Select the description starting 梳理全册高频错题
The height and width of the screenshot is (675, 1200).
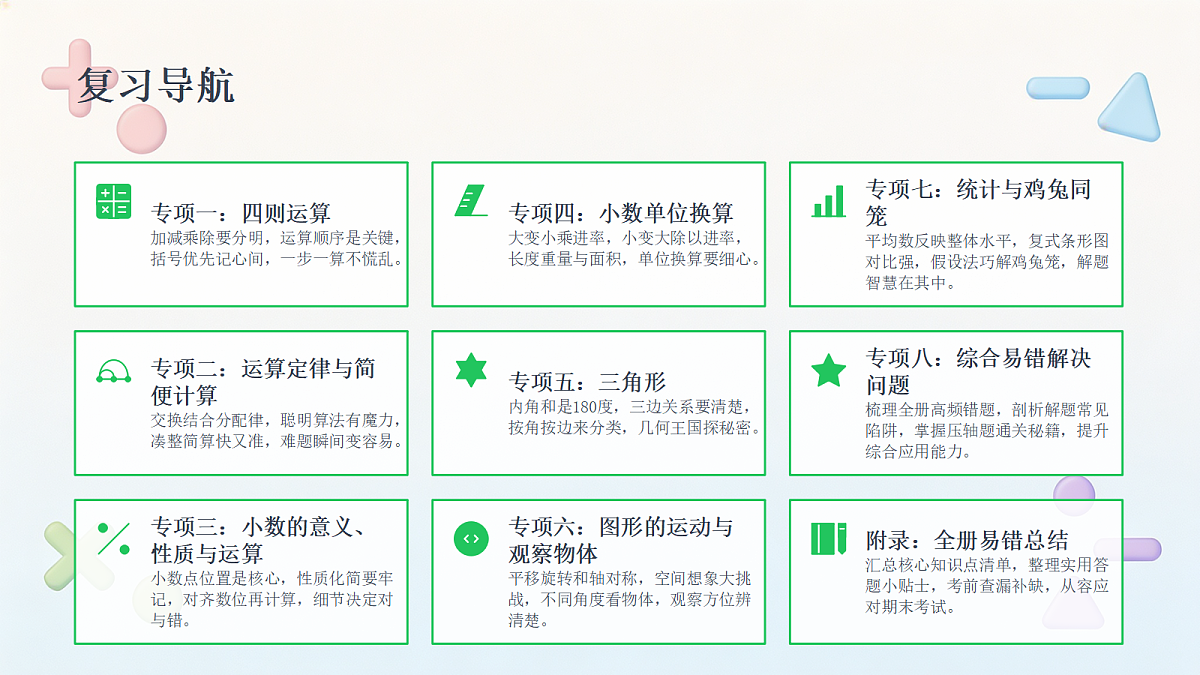(987, 430)
